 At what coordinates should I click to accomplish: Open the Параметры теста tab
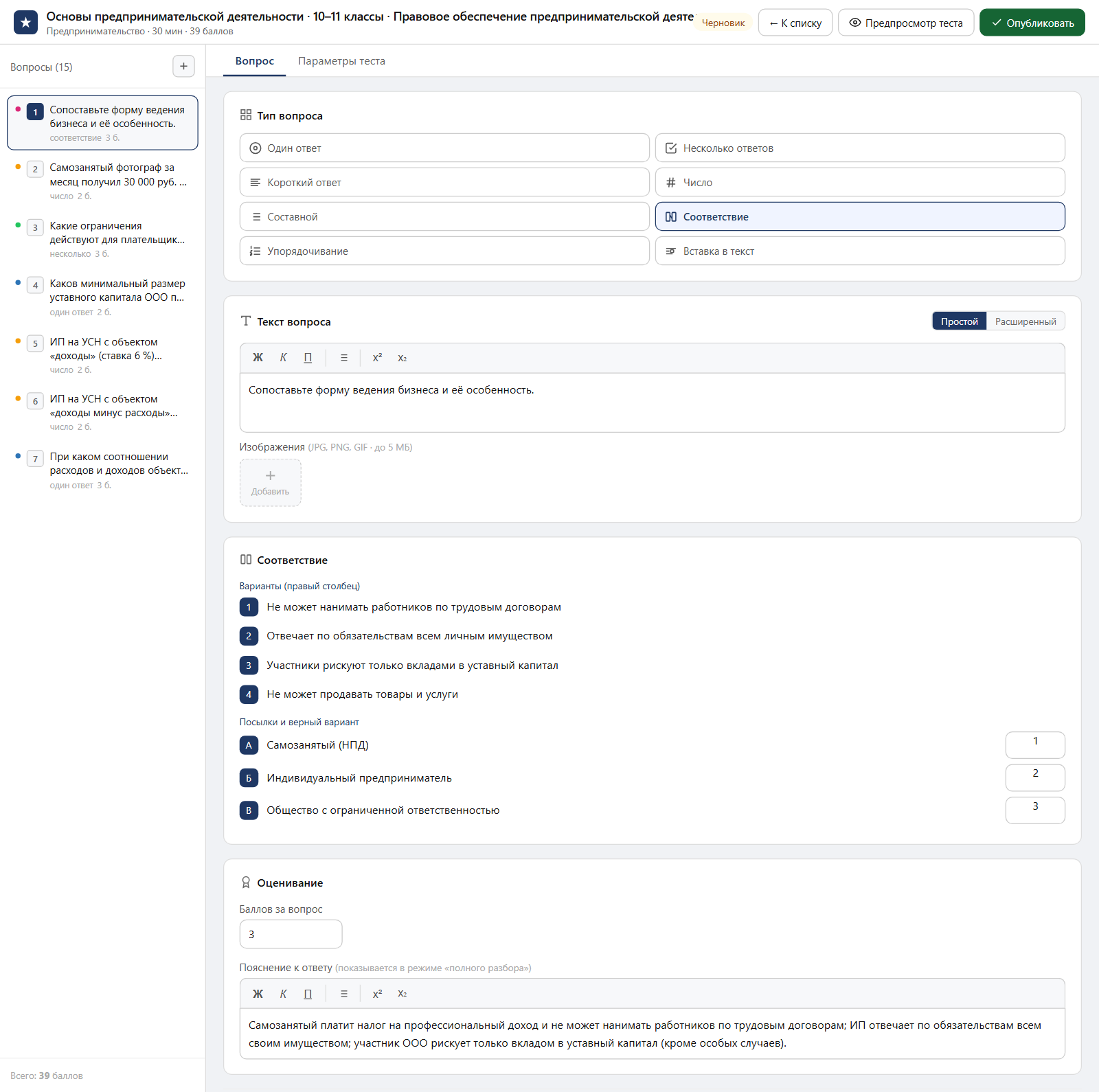pos(341,61)
